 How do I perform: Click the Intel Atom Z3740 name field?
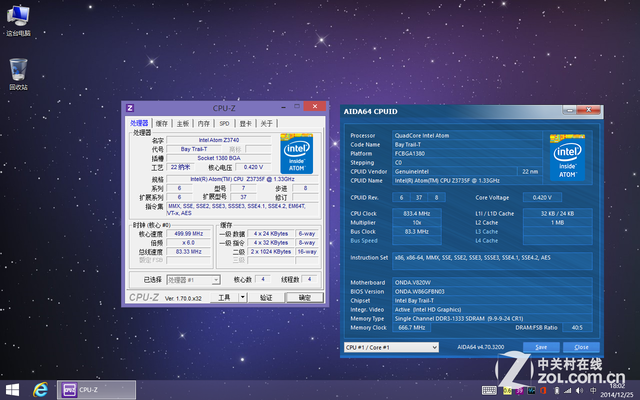click(219, 140)
